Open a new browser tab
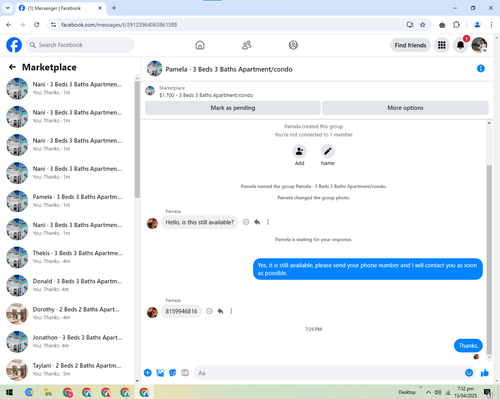 (114, 8)
